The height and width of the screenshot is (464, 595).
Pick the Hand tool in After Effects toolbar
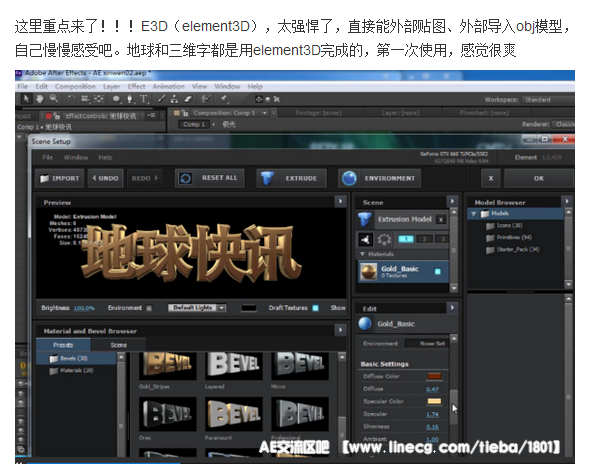point(39,99)
